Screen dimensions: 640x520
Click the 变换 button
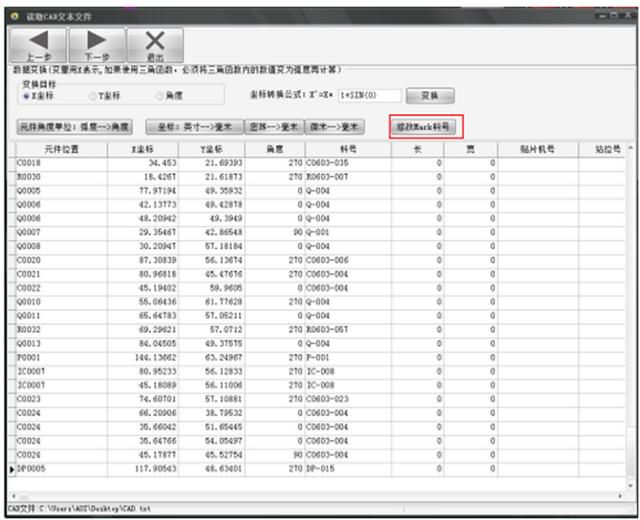coord(430,96)
